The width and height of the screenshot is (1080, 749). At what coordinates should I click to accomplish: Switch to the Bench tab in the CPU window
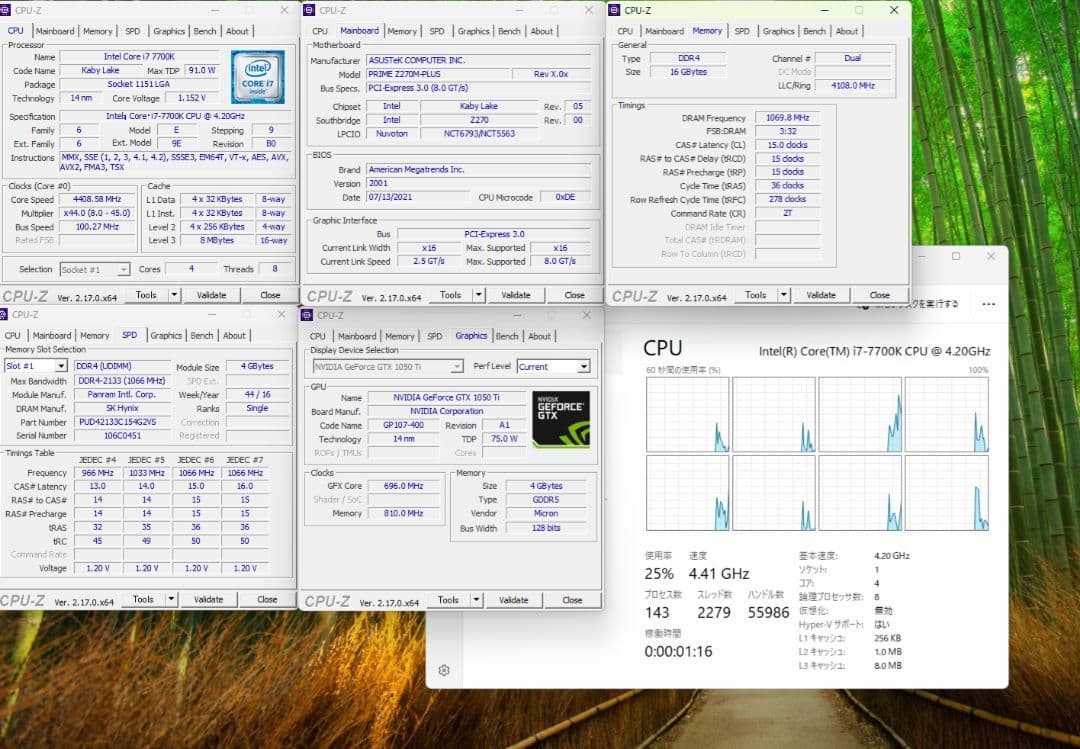click(205, 31)
